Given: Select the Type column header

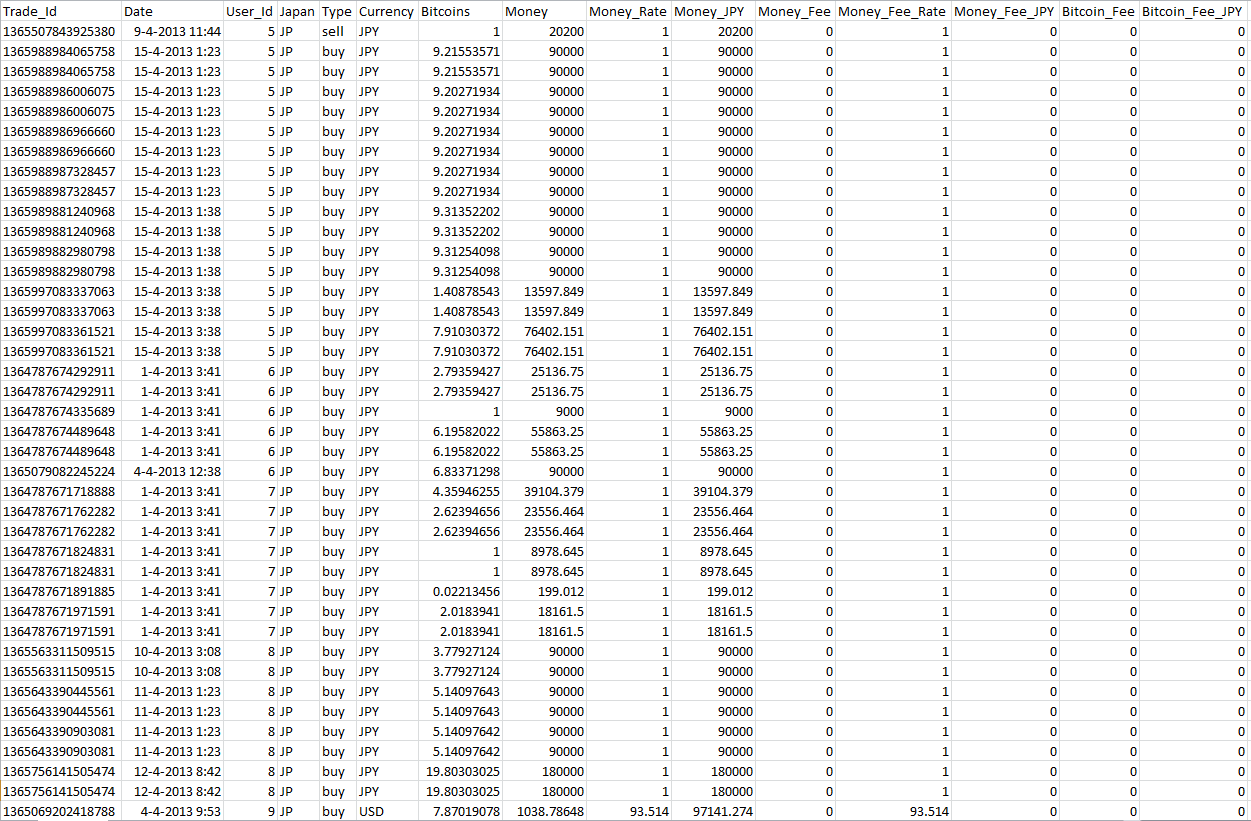Looking at the screenshot, I should pyautogui.click(x=337, y=11).
